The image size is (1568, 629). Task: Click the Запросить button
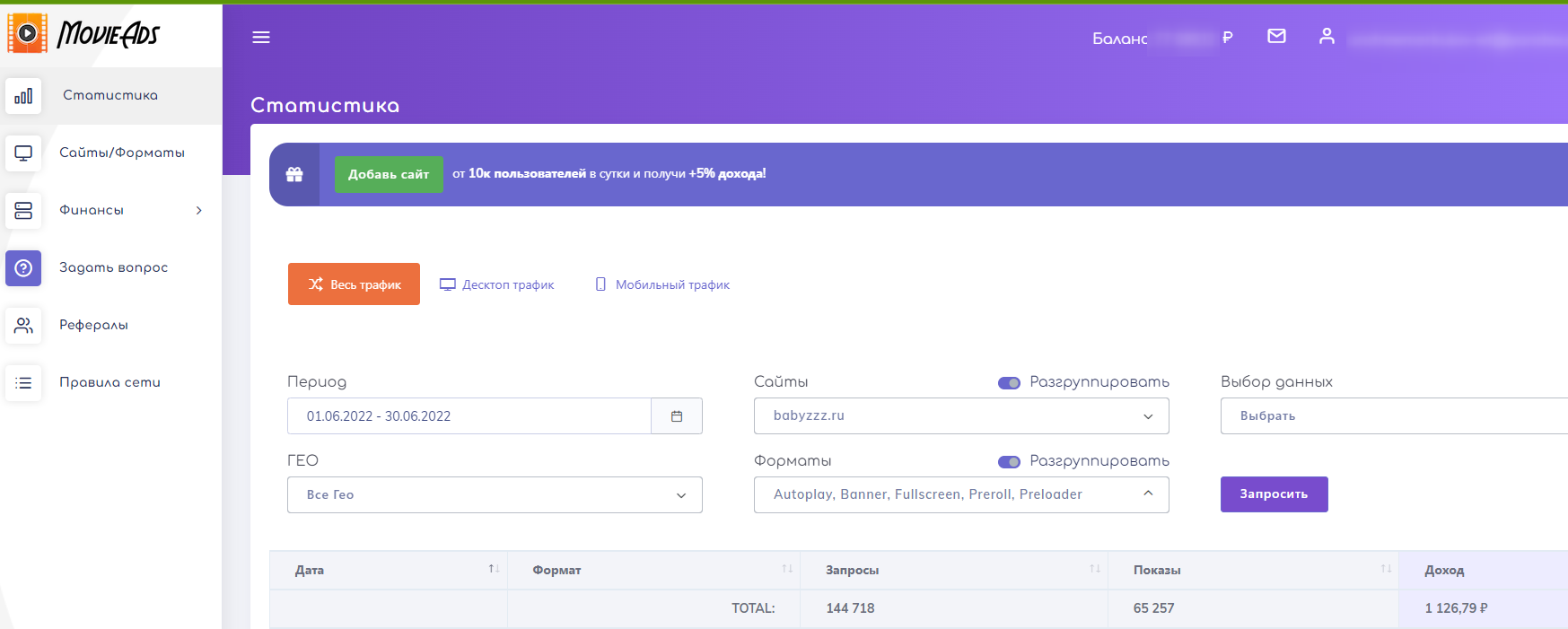pos(1274,494)
